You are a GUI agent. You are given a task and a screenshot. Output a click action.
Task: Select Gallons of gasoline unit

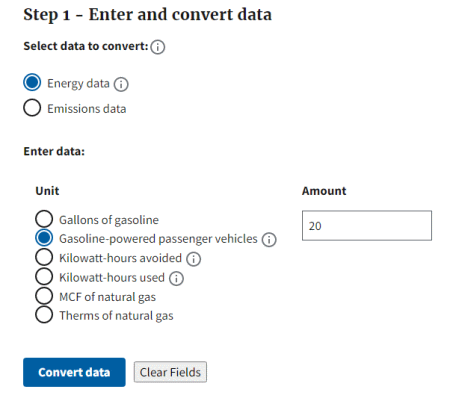[x=44, y=219]
